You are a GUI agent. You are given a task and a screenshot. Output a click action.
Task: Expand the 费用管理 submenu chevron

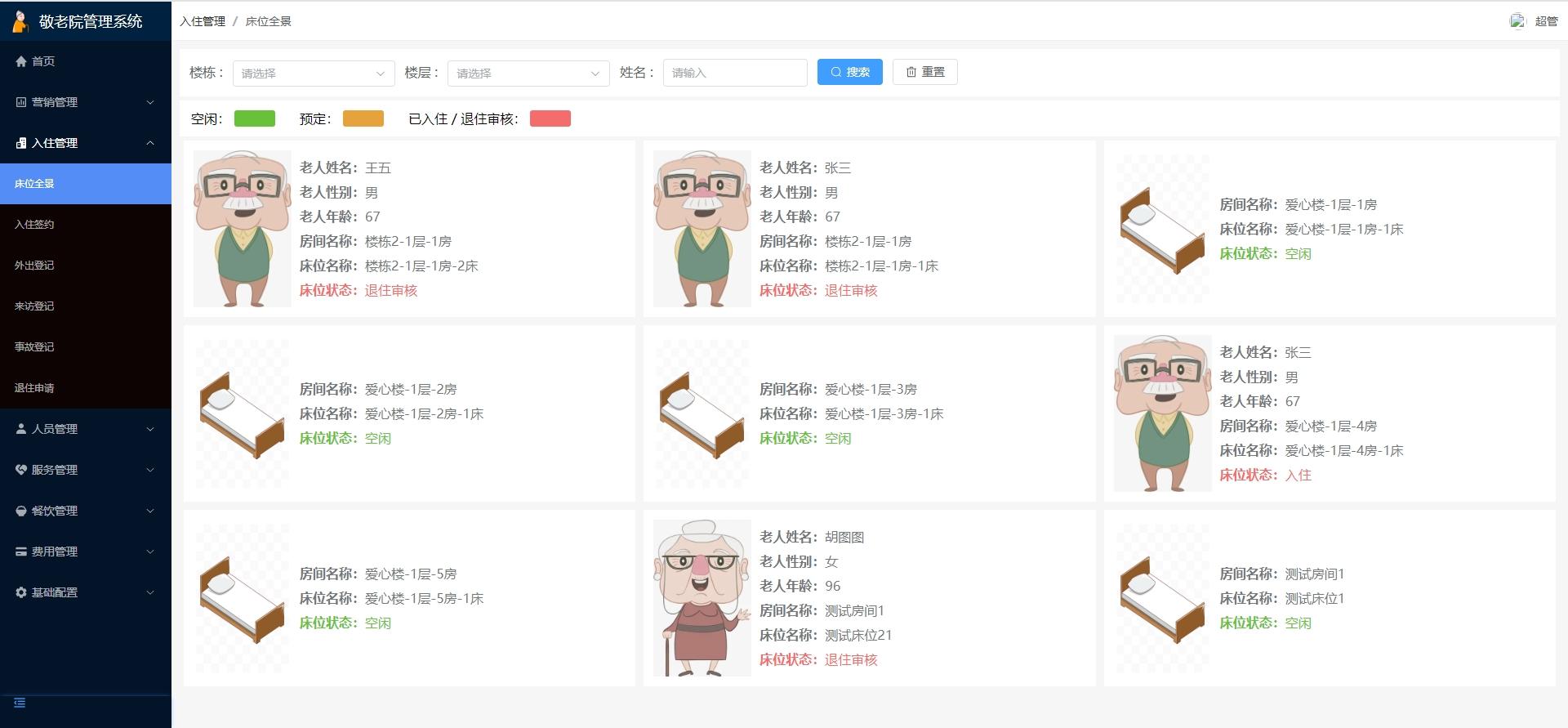point(150,552)
